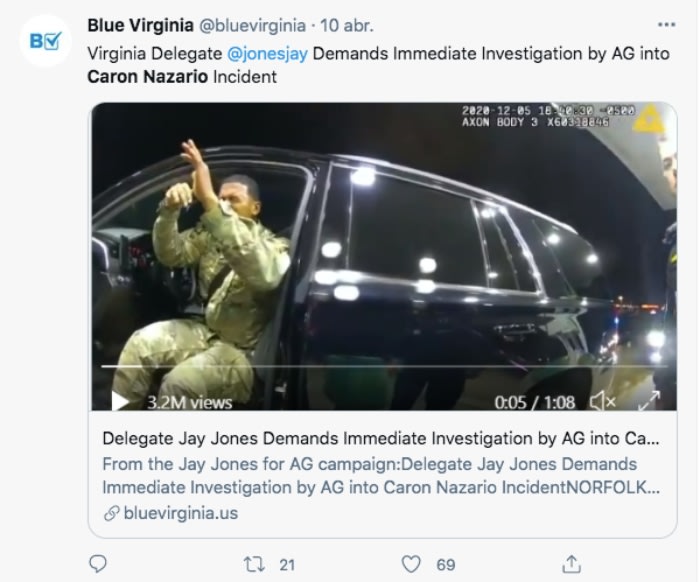Click the bluevirginia.us link domain
Screen dimensions: 700x582
[x=180, y=513]
